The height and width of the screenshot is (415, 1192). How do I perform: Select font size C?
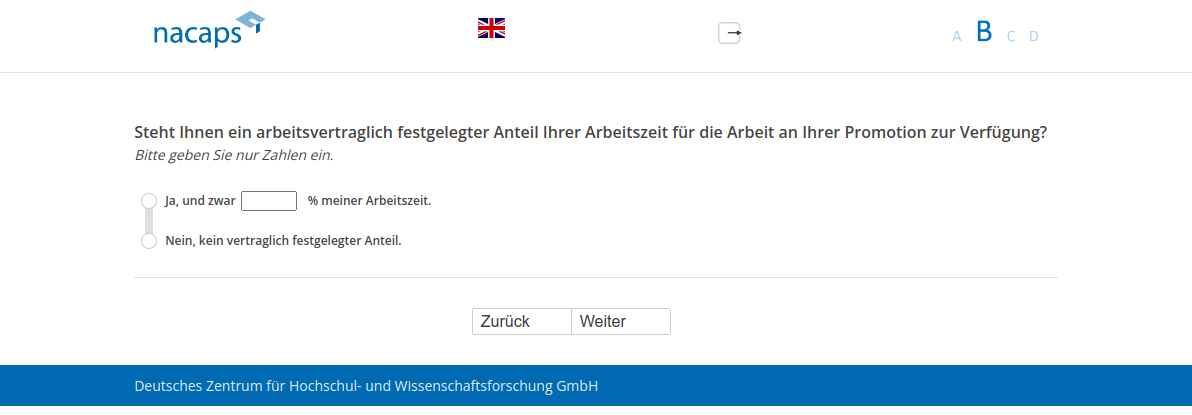click(1011, 37)
